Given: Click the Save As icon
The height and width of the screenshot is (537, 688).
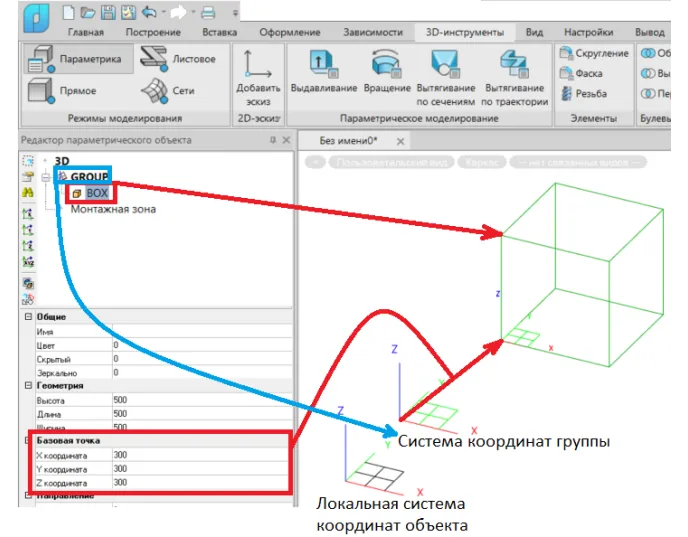Looking at the screenshot, I should (x=128, y=13).
